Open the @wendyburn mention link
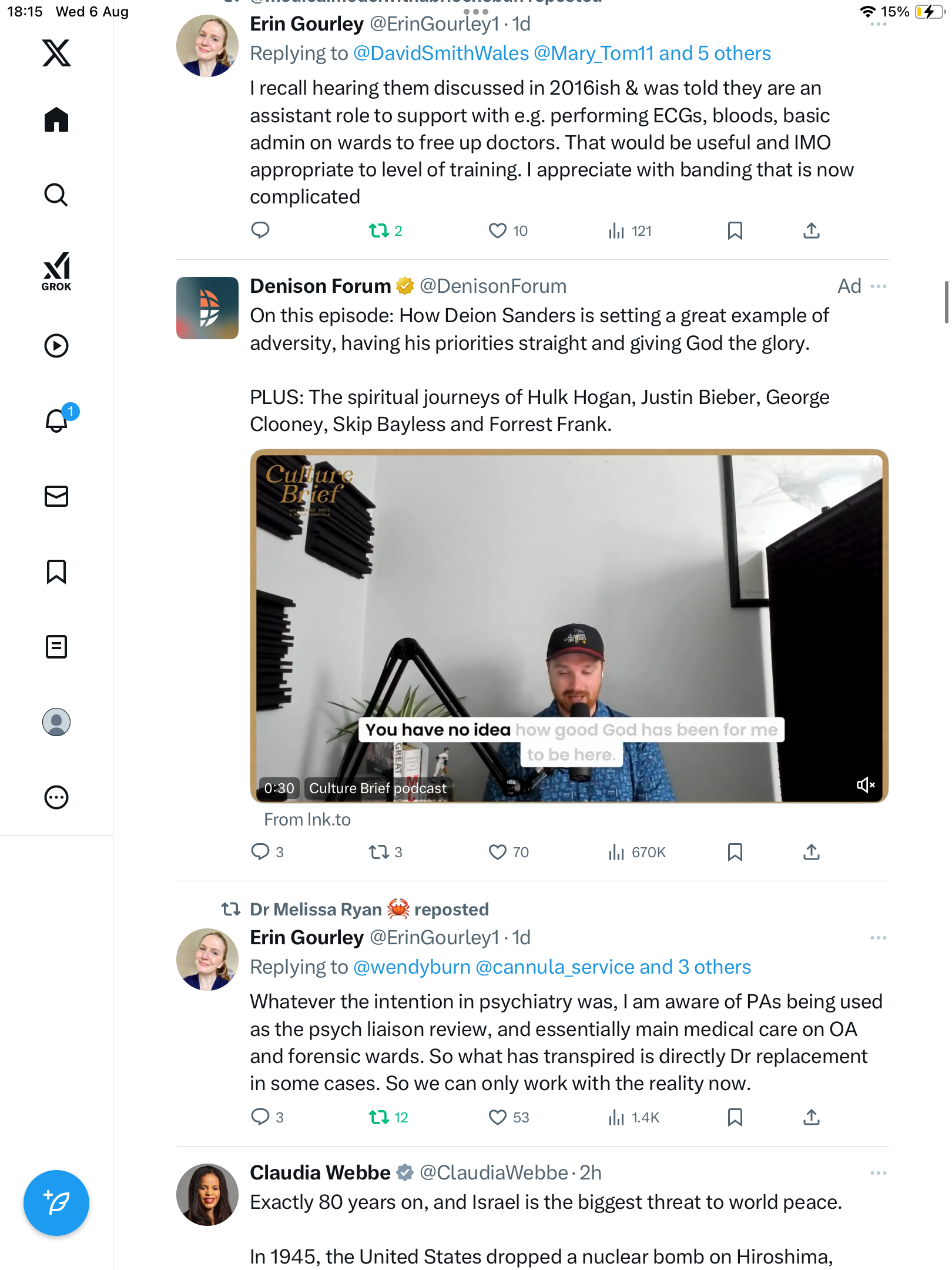The height and width of the screenshot is (1270, 952). coord(412,967)
